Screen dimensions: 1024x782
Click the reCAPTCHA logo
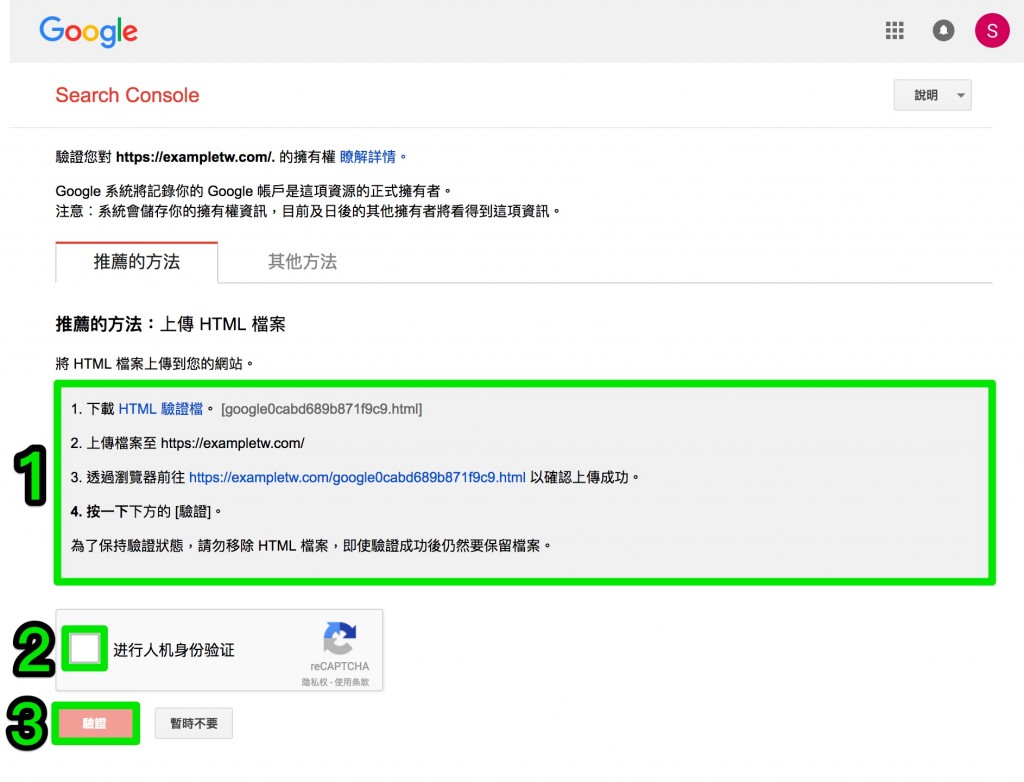click(x=340, y=638)
